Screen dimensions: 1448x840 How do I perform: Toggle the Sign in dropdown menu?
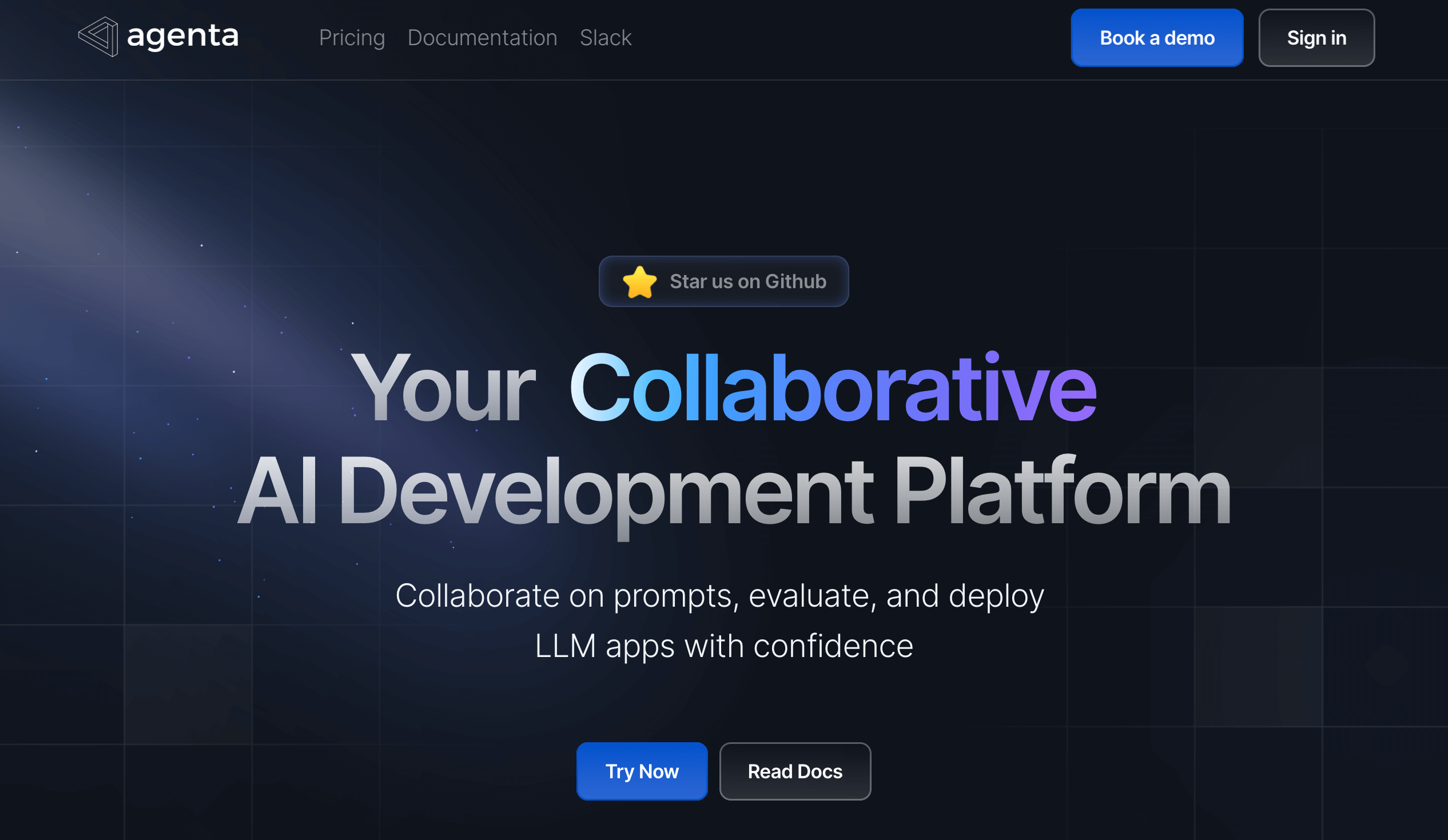[1316, 37]
